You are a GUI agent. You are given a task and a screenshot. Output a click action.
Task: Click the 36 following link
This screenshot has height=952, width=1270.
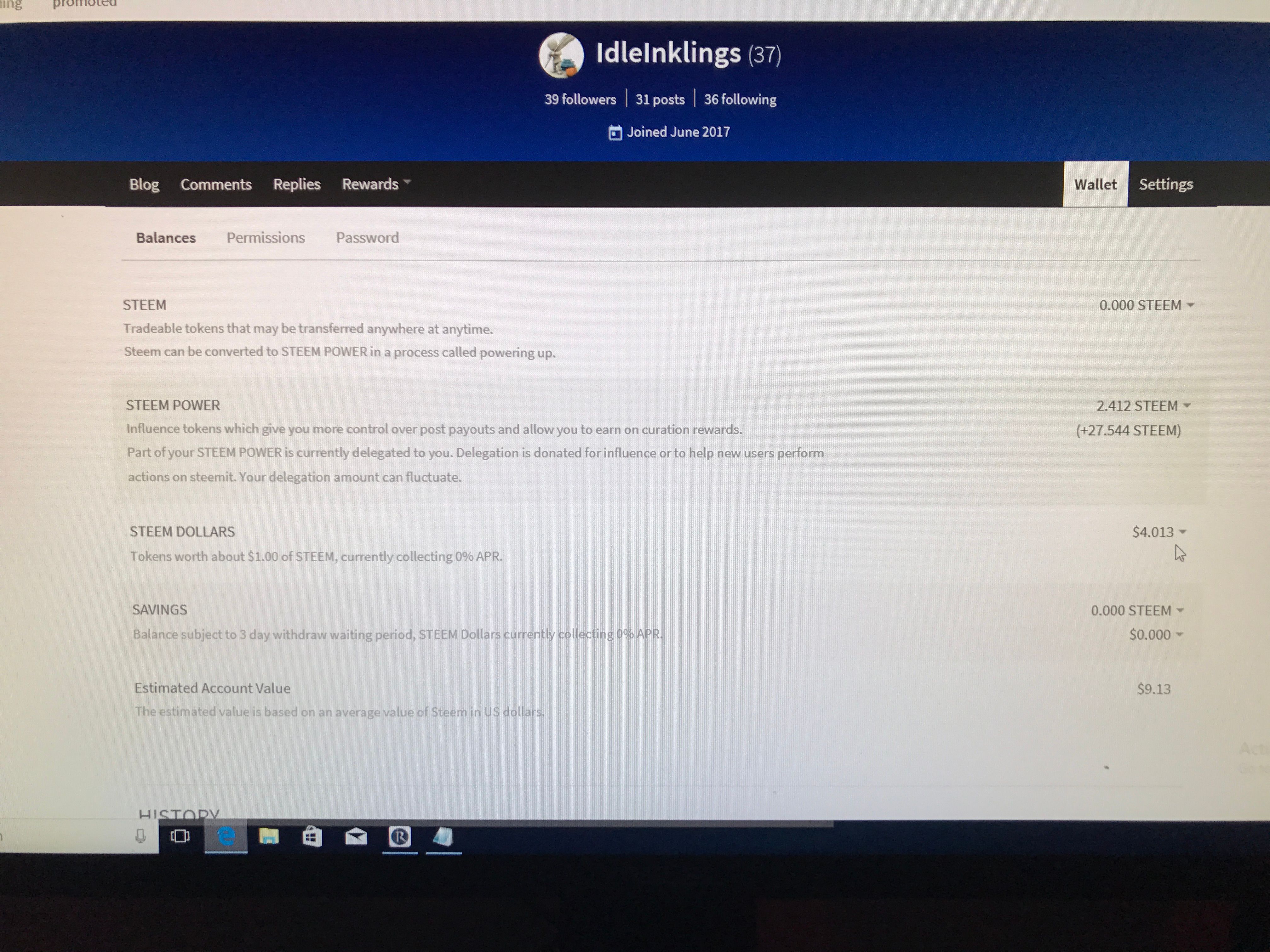pos(740,99)
